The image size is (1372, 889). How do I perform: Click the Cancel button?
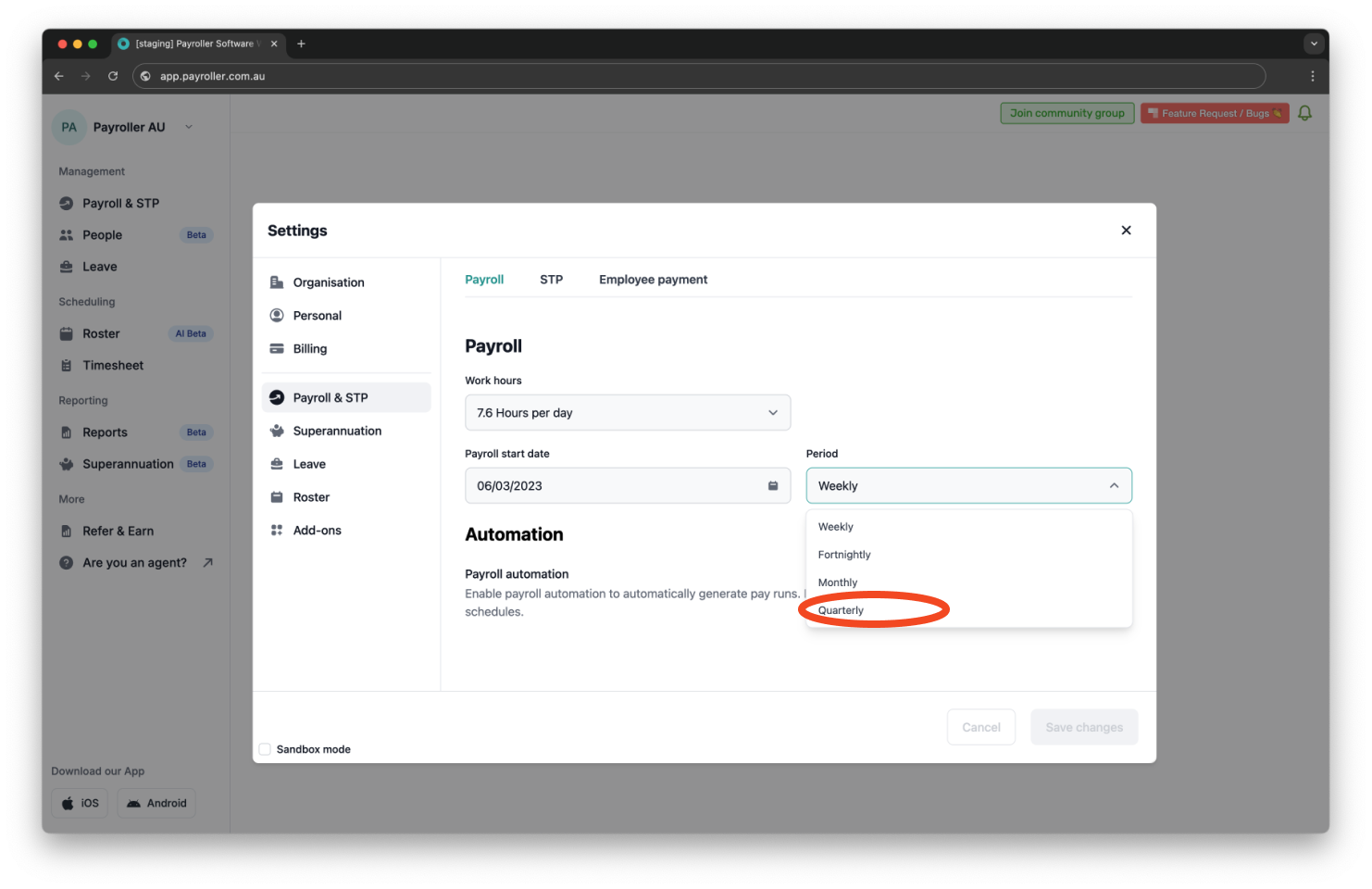pos(980,728)
